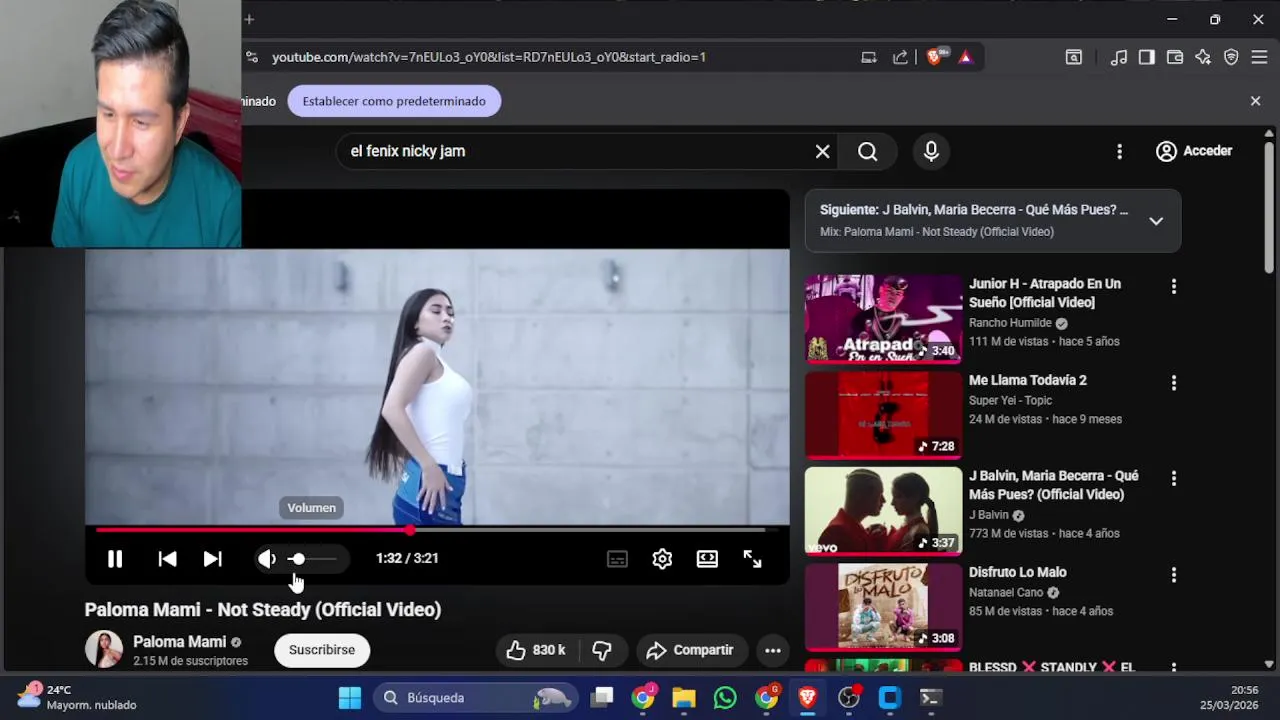Open Brave Shields lion icon
1280x720 pixels.
pyautogui.click(x=935, y=57)
